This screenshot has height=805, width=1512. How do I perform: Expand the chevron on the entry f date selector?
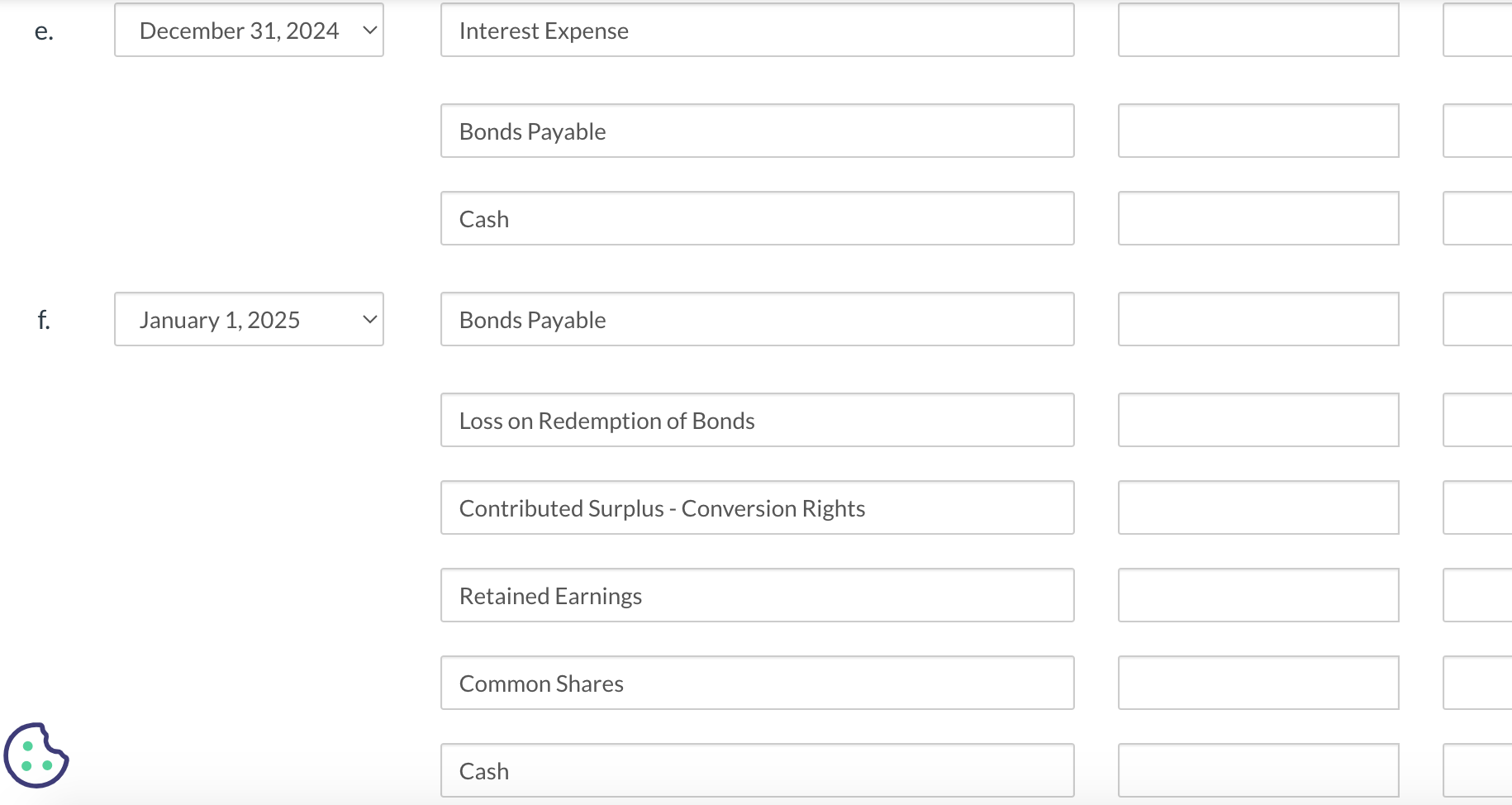pyautogui.click(x=369, y=319)
